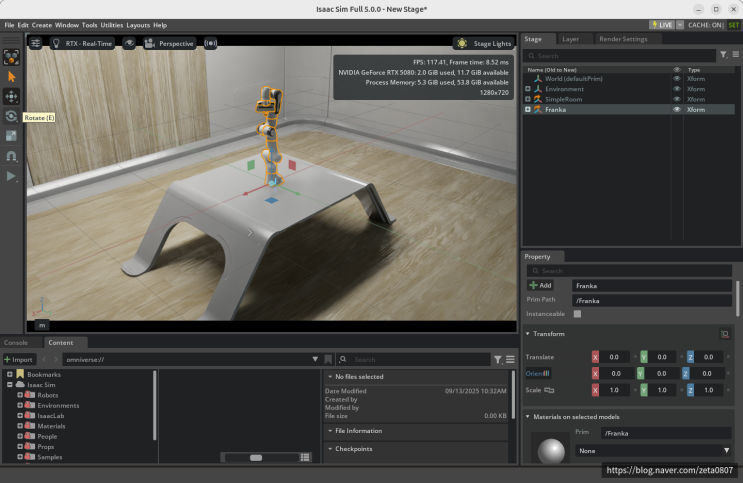743x483 pixels.
Task: Open the Layouts menu
Action: [138, 25]
